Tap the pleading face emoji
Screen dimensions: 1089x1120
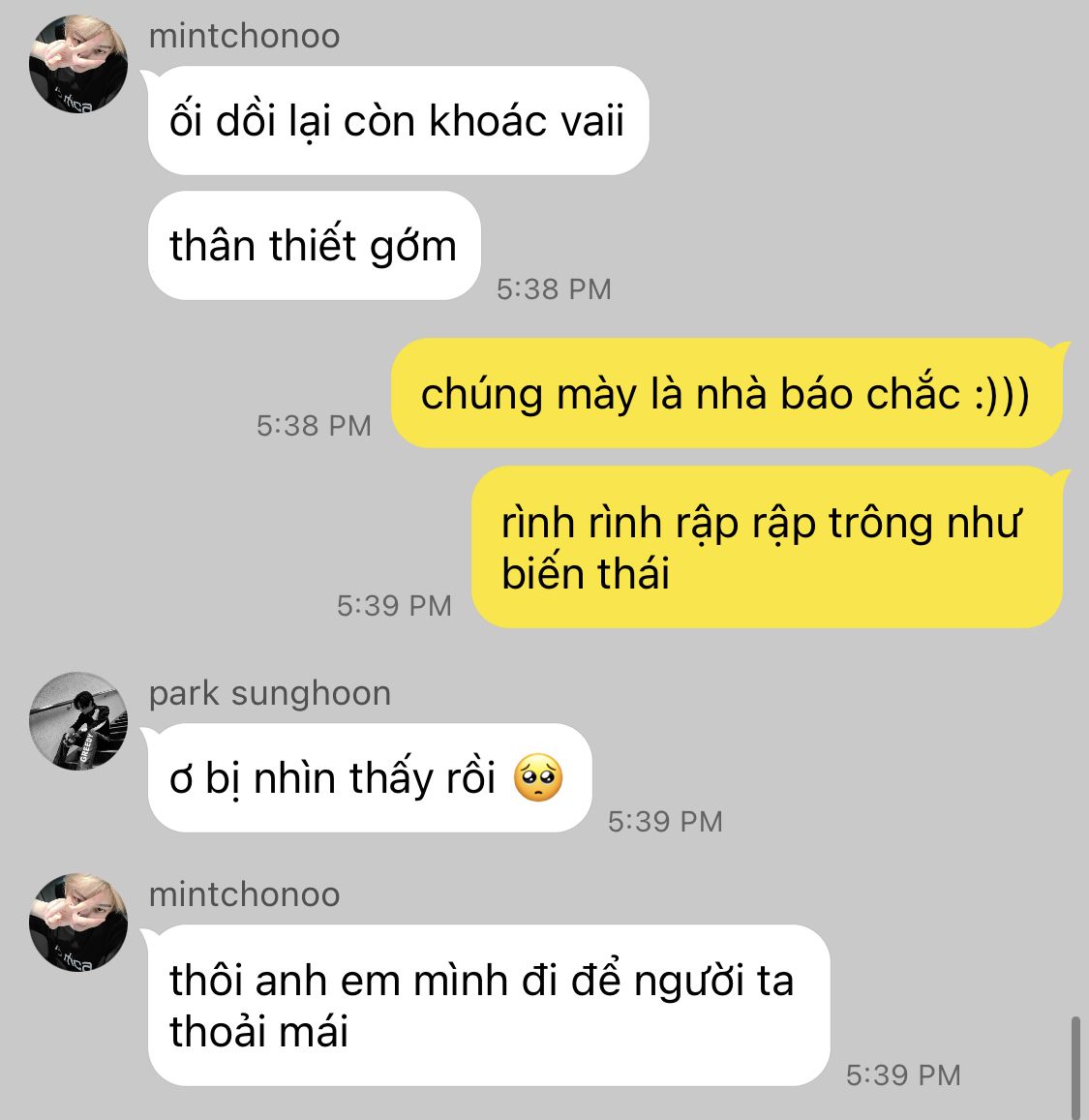[538, 777]
